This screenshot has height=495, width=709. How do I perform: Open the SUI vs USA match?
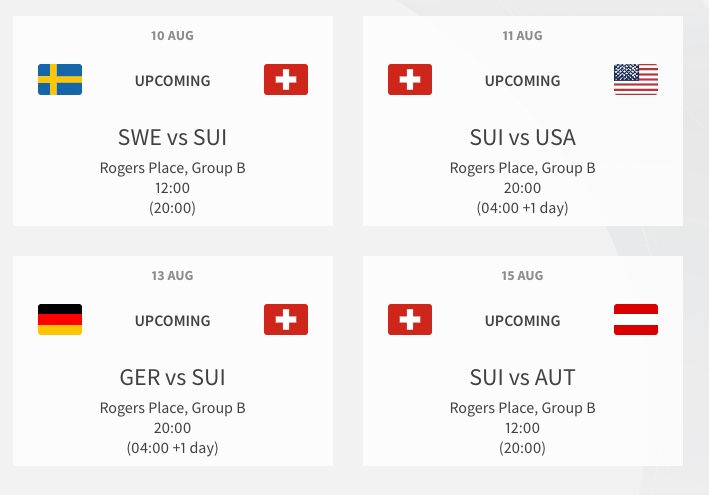523,137
